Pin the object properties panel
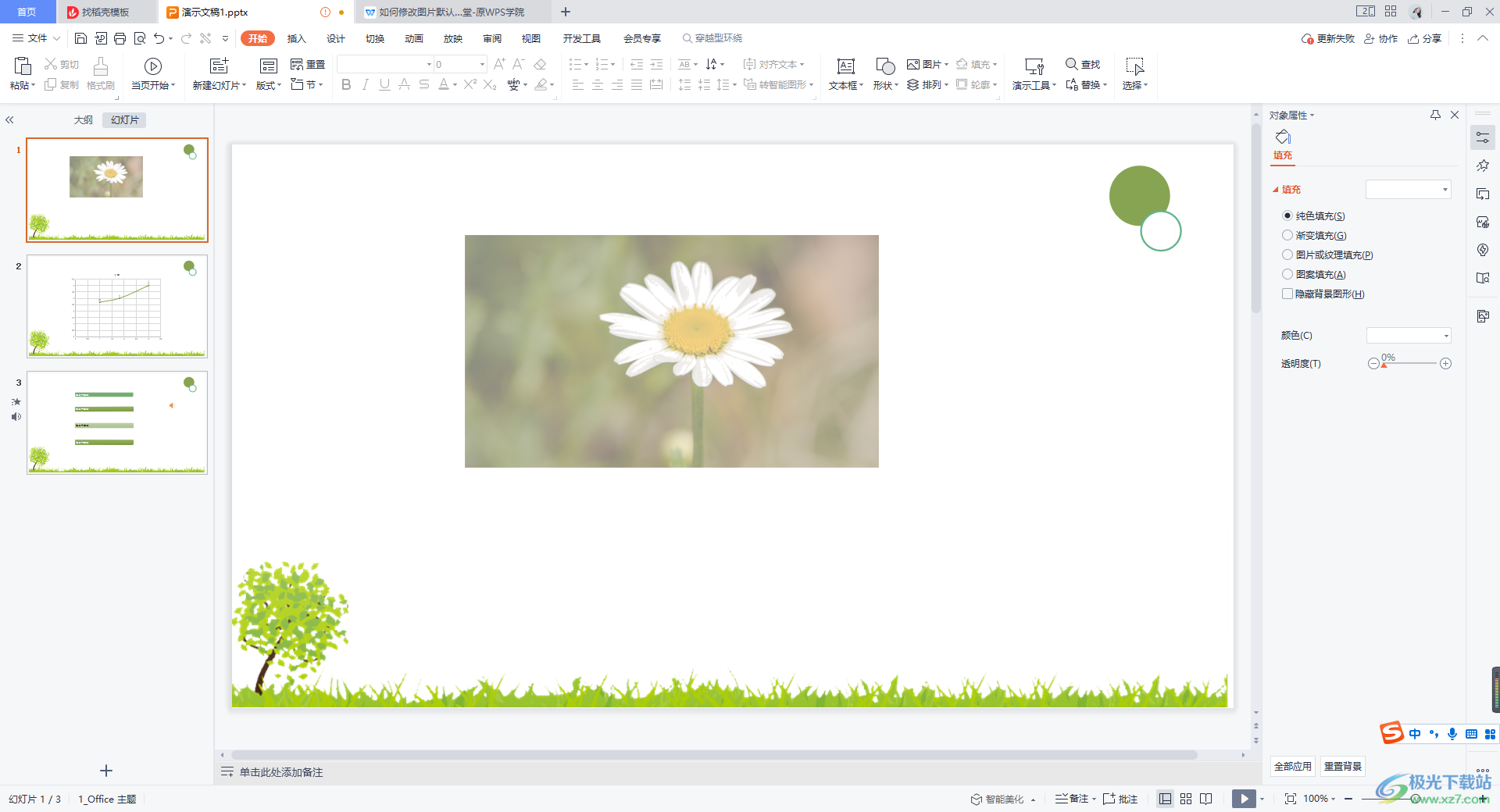 tap(1435, 115)
